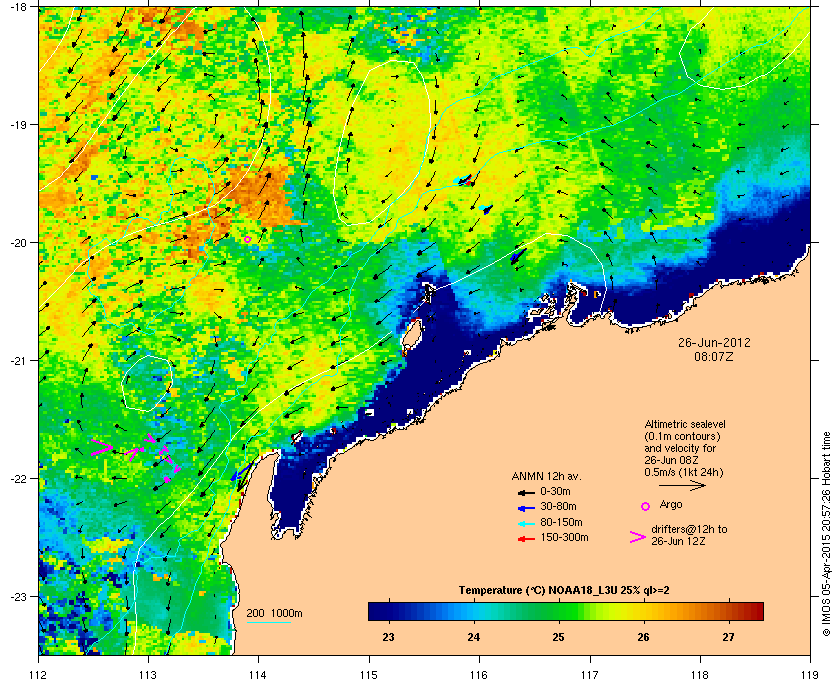Image resolution: width=840 pixels, height=680 pixels.
Task: Click the green colorbar section at 25
Action: (559, 611)
